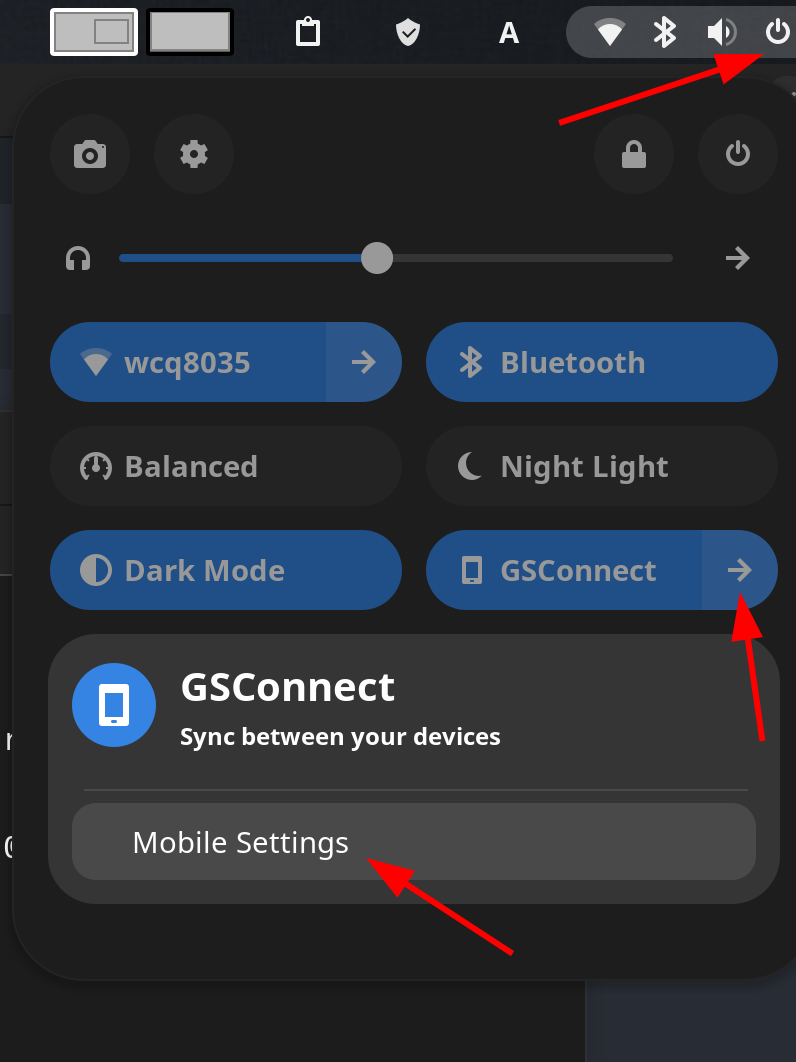Take a screenshot with the camera icon

(x=89, y=154)
